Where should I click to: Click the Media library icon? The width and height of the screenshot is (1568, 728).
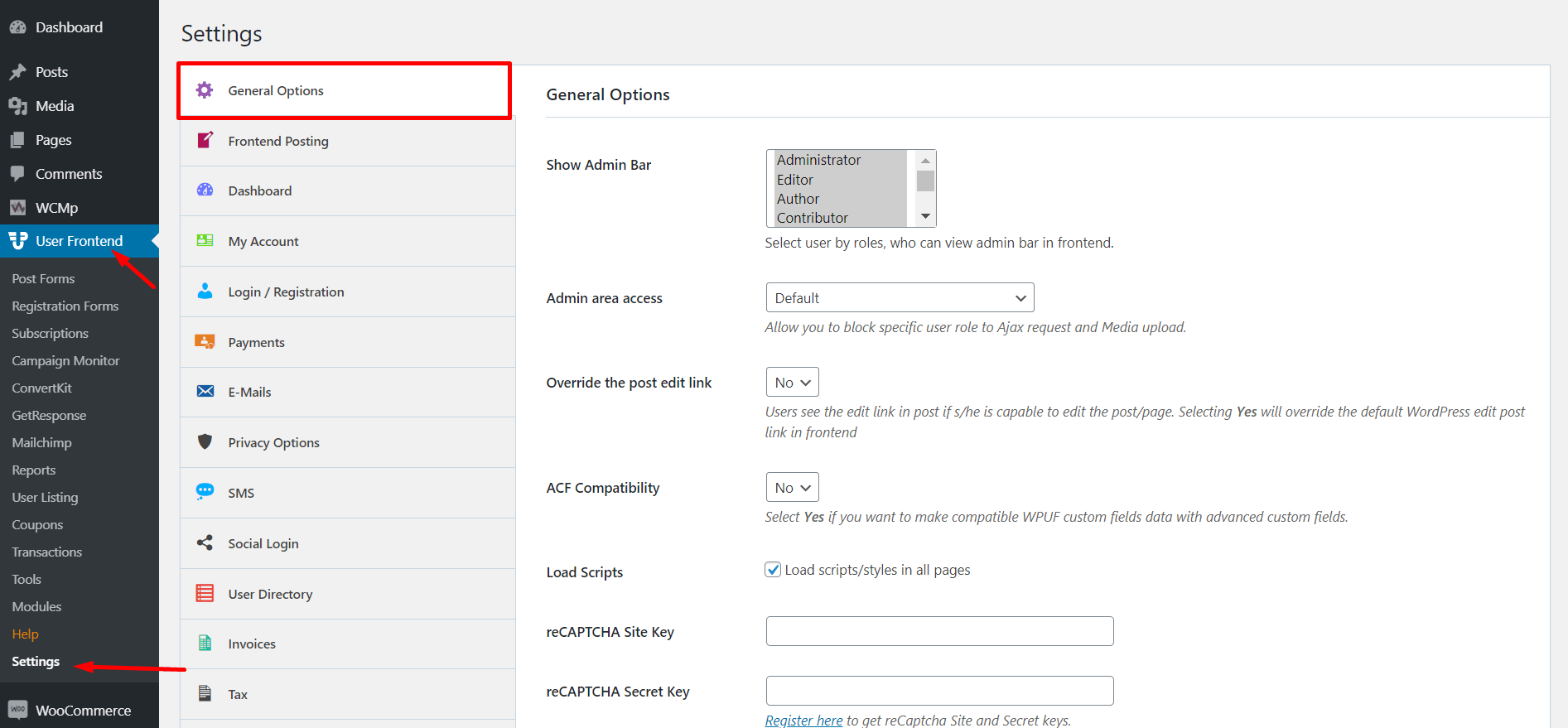click(x=17, y=106)
